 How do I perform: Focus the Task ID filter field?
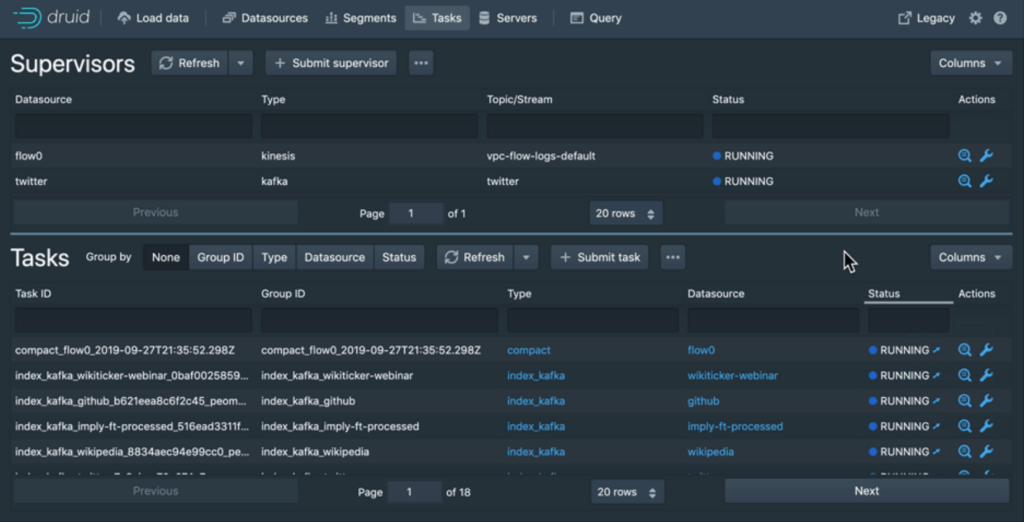click(133, 320)
